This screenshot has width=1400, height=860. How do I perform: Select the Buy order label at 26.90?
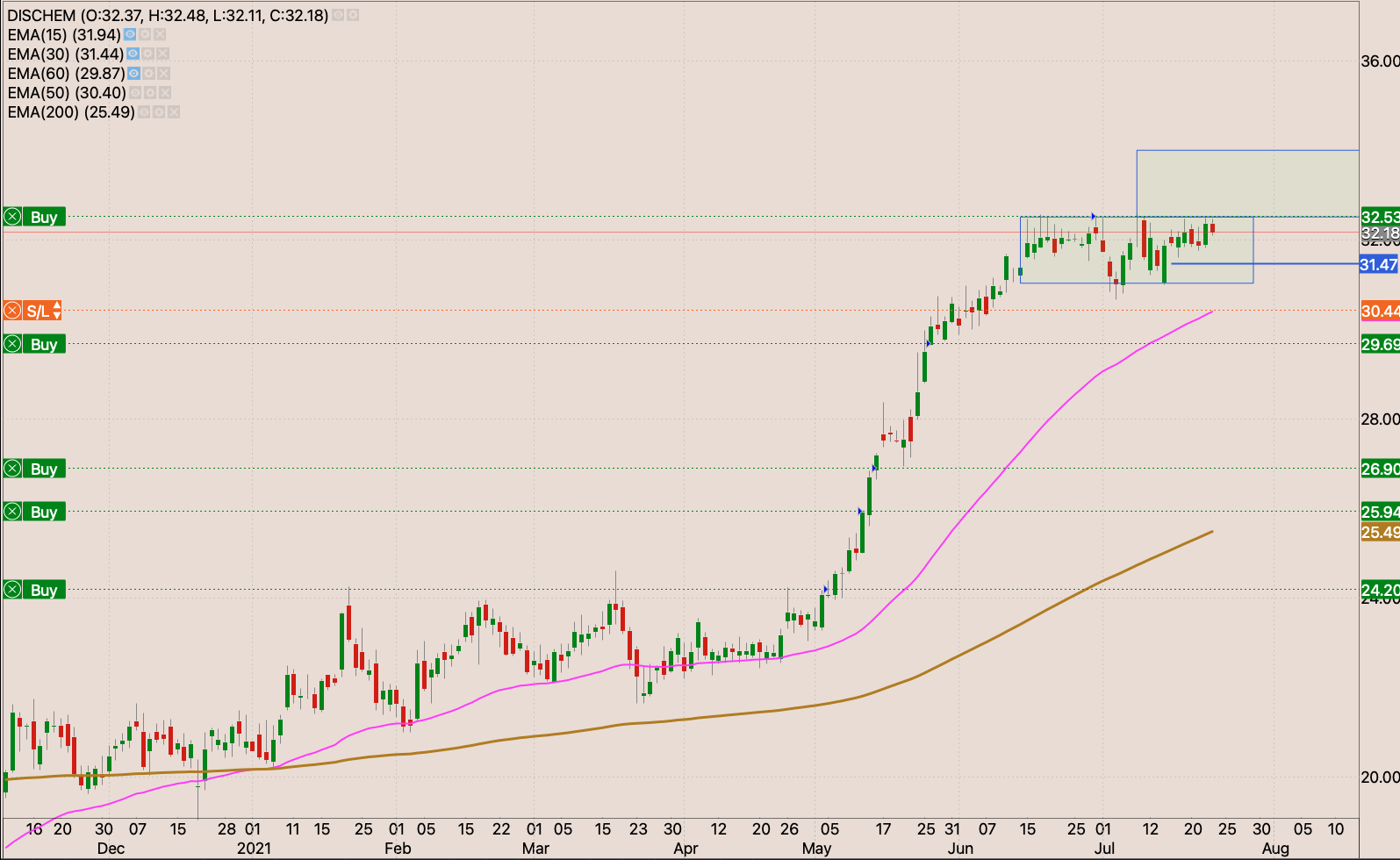pyautogui.click(x=44, y=469)
